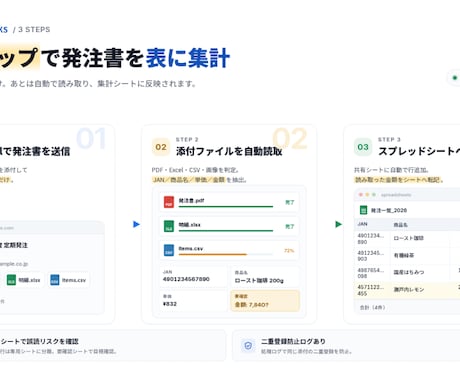Click the 有機緑茶 cell in the spreadsheet

tap(404, 255)
